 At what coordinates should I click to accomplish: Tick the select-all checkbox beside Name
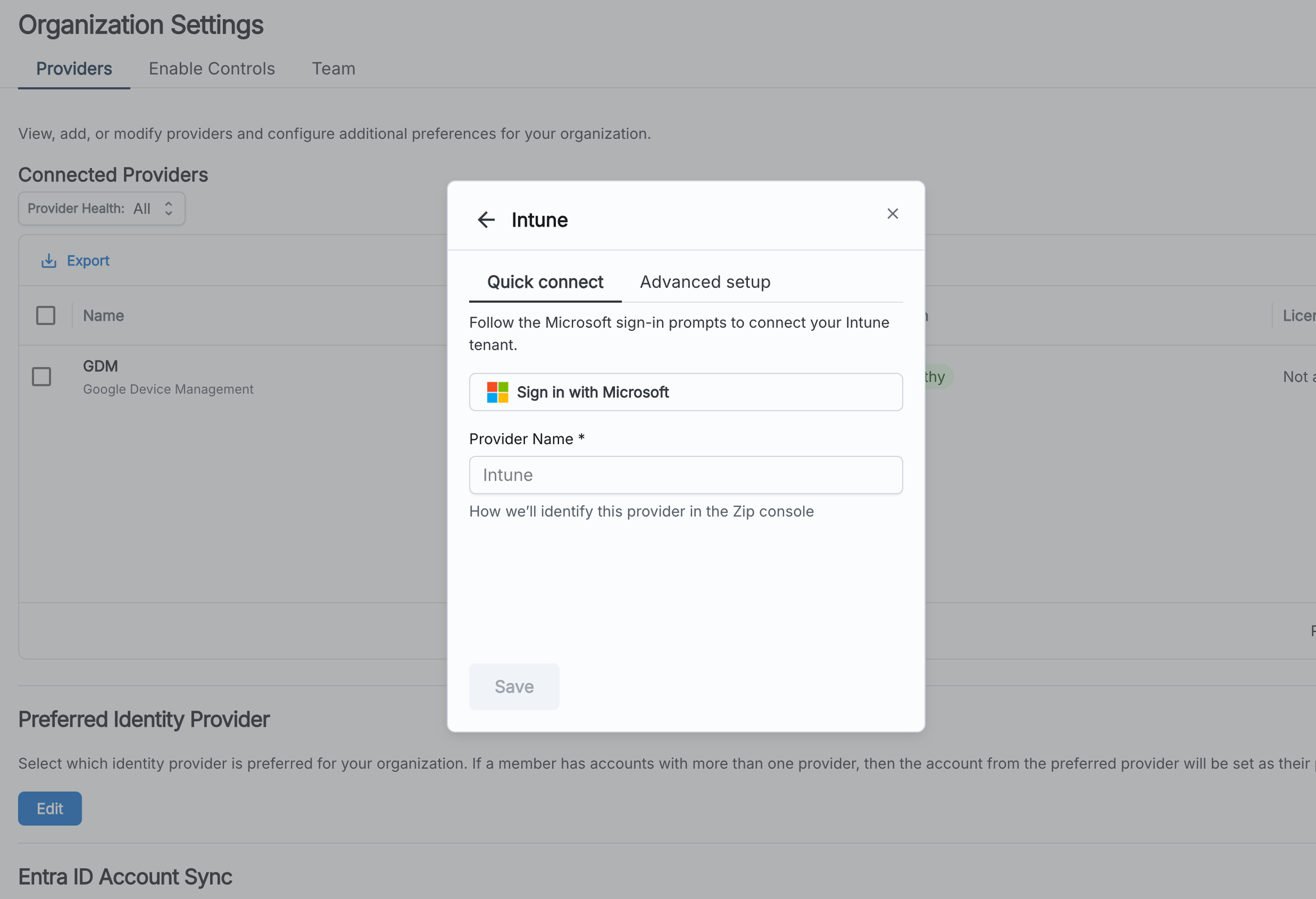pyautogui.click(x=46, y=316)
